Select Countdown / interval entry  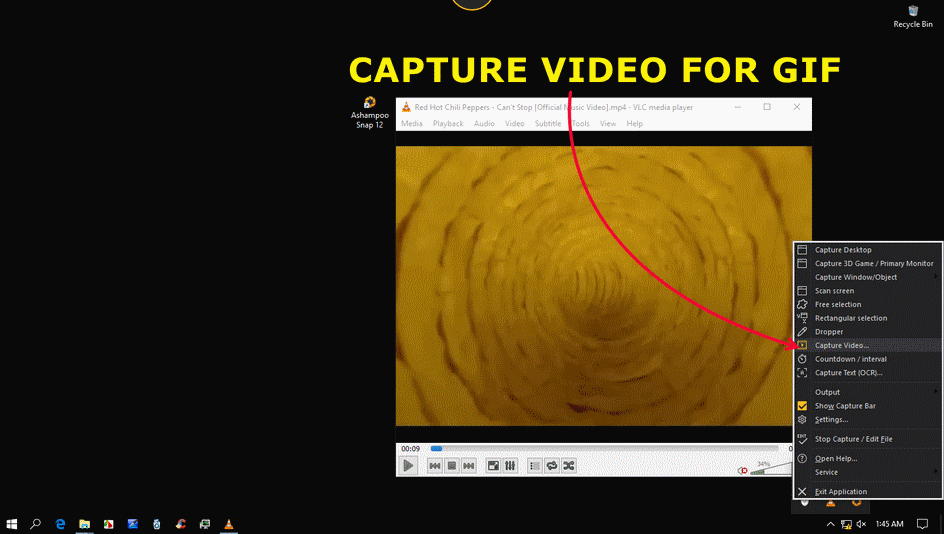point(868,359)
